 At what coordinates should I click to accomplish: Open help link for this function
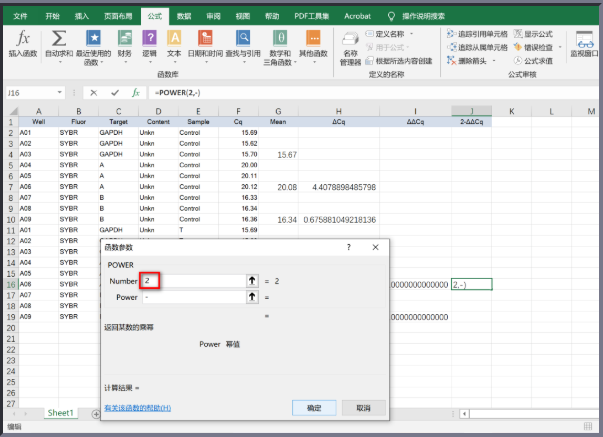coord(138,408)
